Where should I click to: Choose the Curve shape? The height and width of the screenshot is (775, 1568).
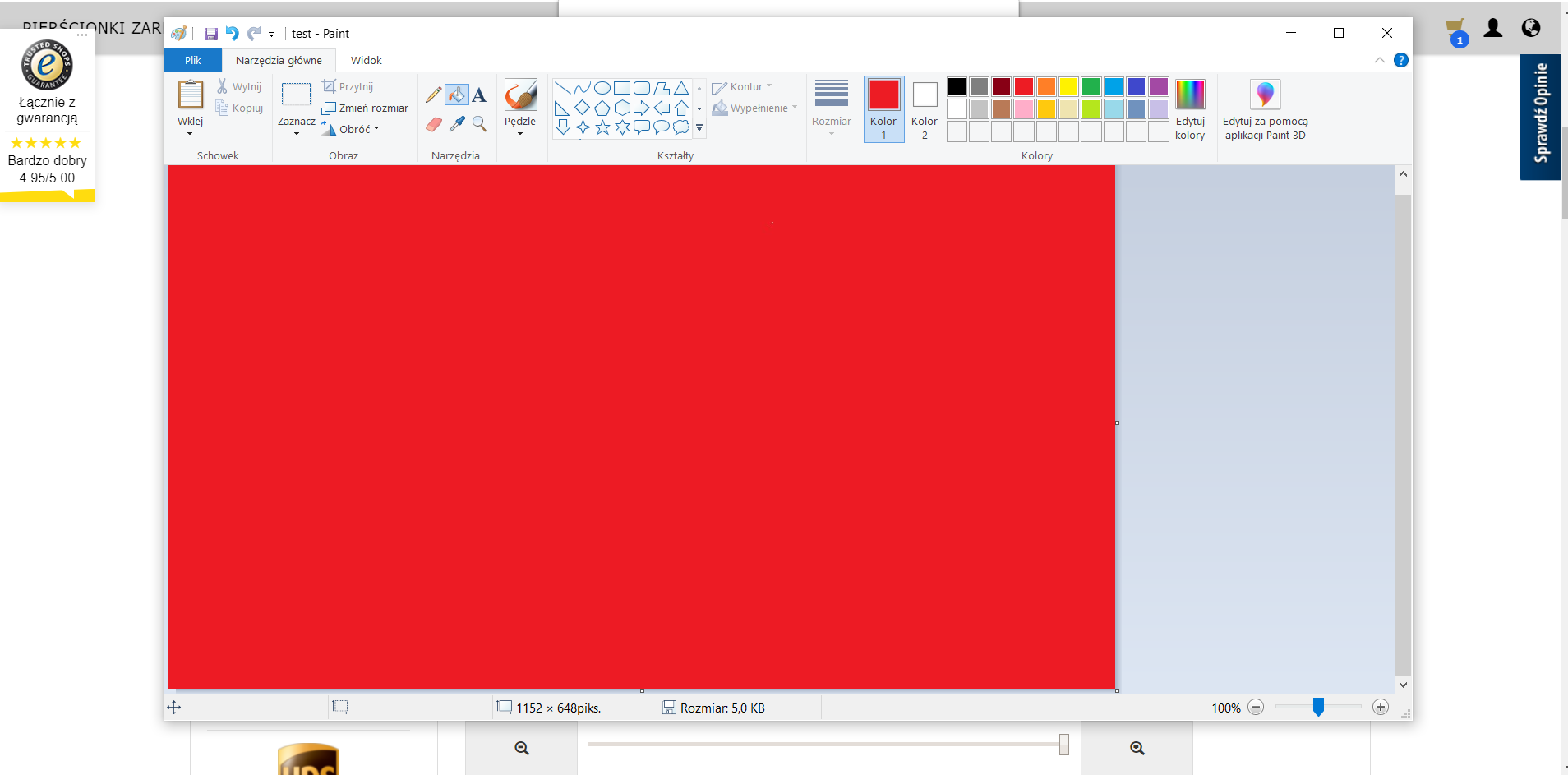point(583,88)
